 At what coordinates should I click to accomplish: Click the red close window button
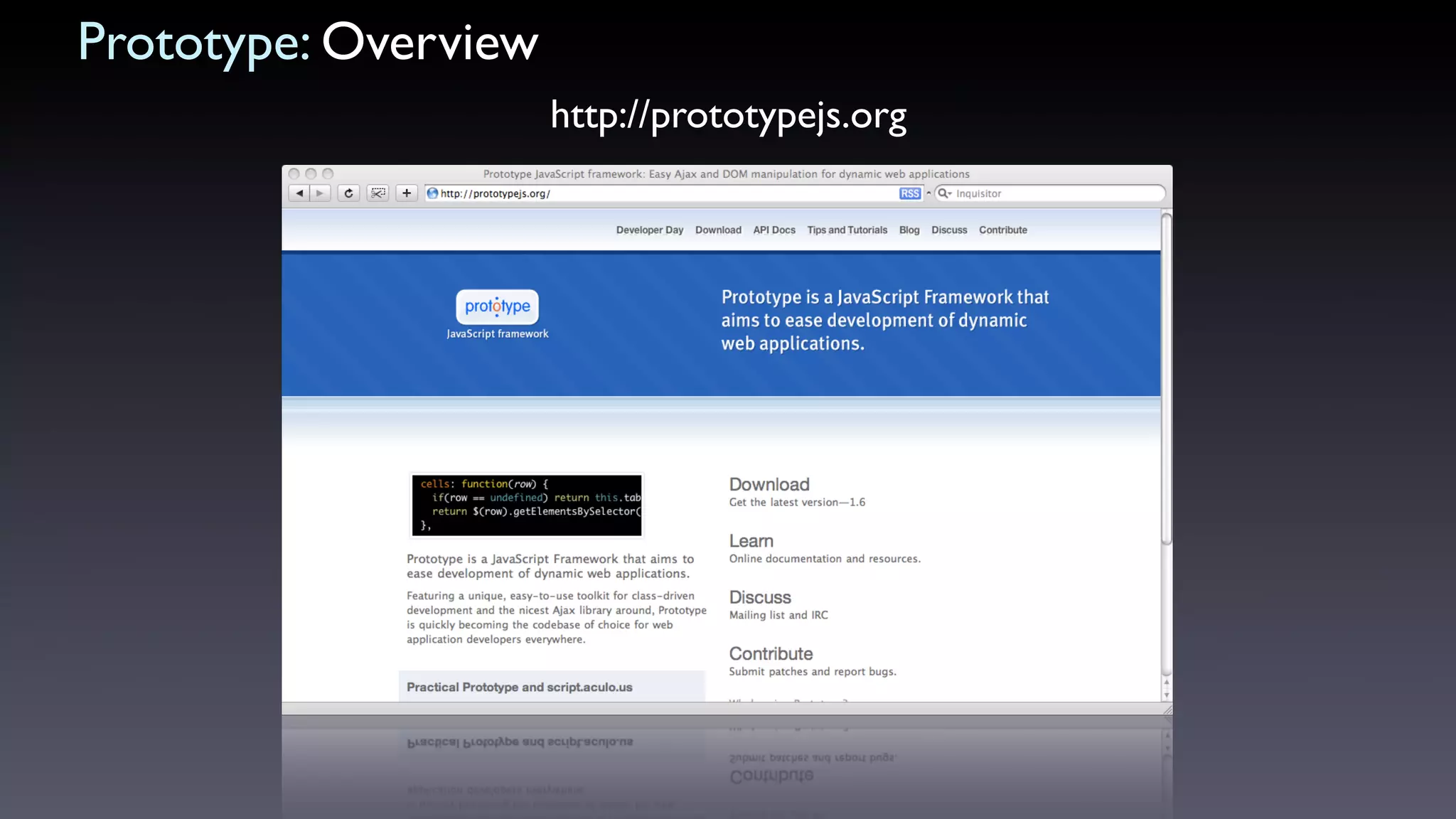(294, 173)
